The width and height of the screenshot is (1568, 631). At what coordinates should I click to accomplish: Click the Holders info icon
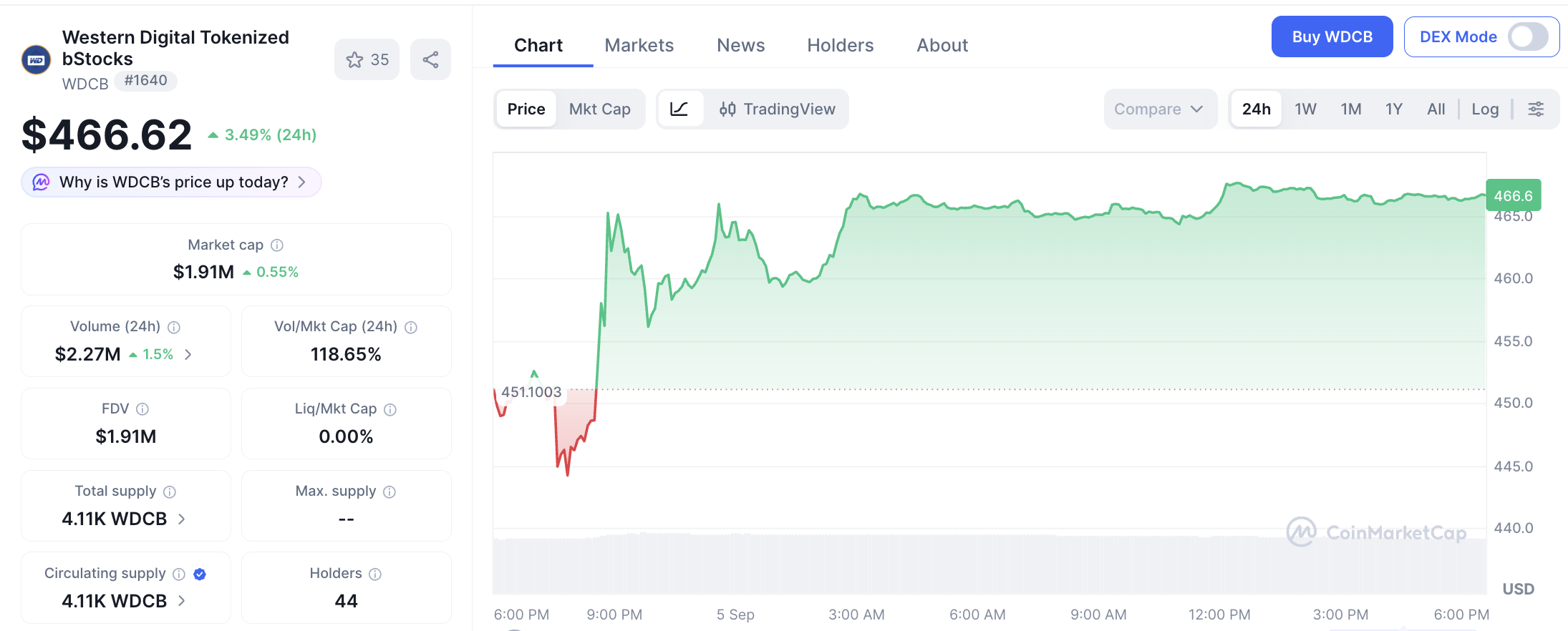click(375, 574)
